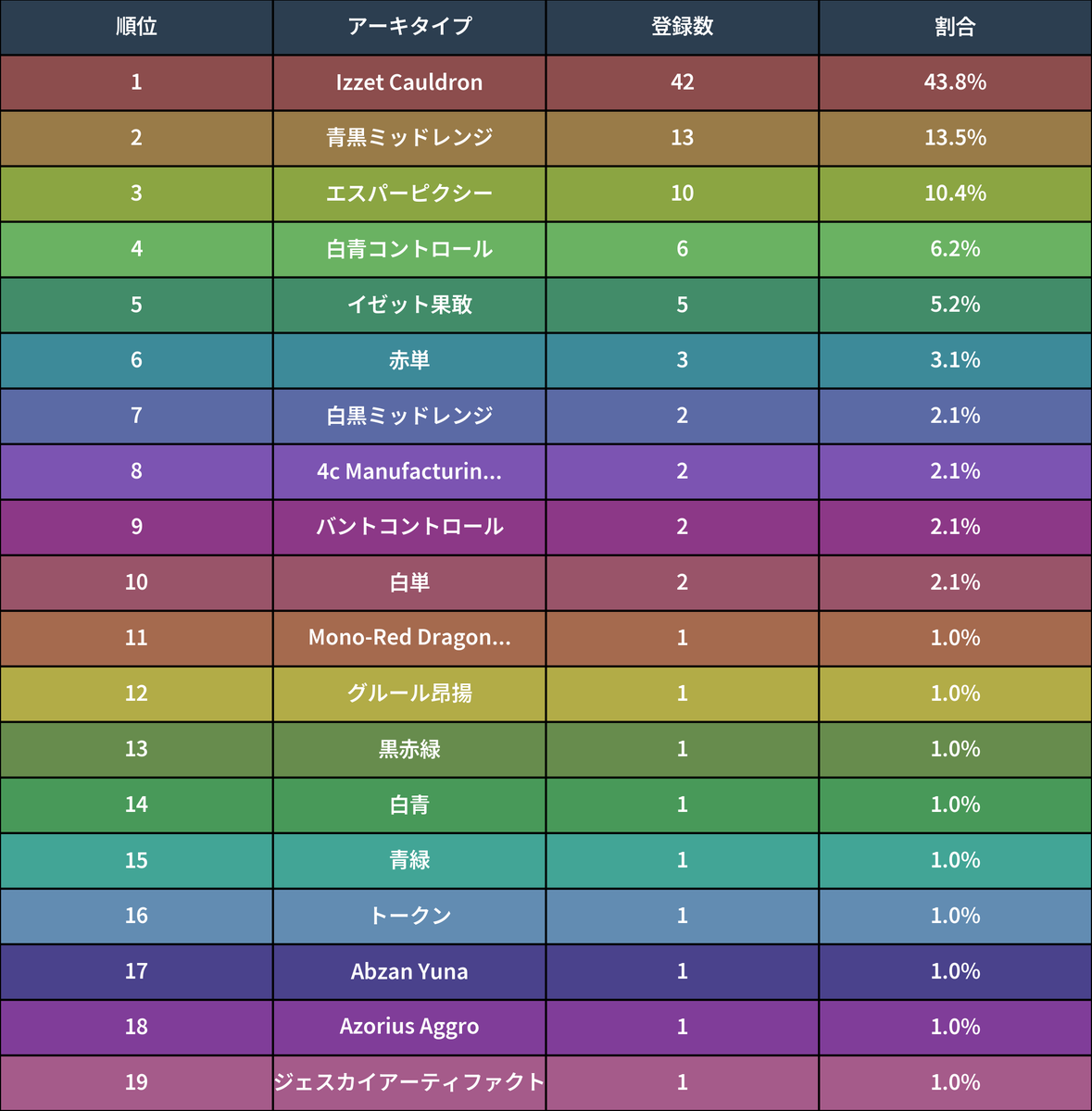The image size is (1092, 1111).
Task: Select the 青黒ミッドレンジ archetype cell
Action: [409, 138]
